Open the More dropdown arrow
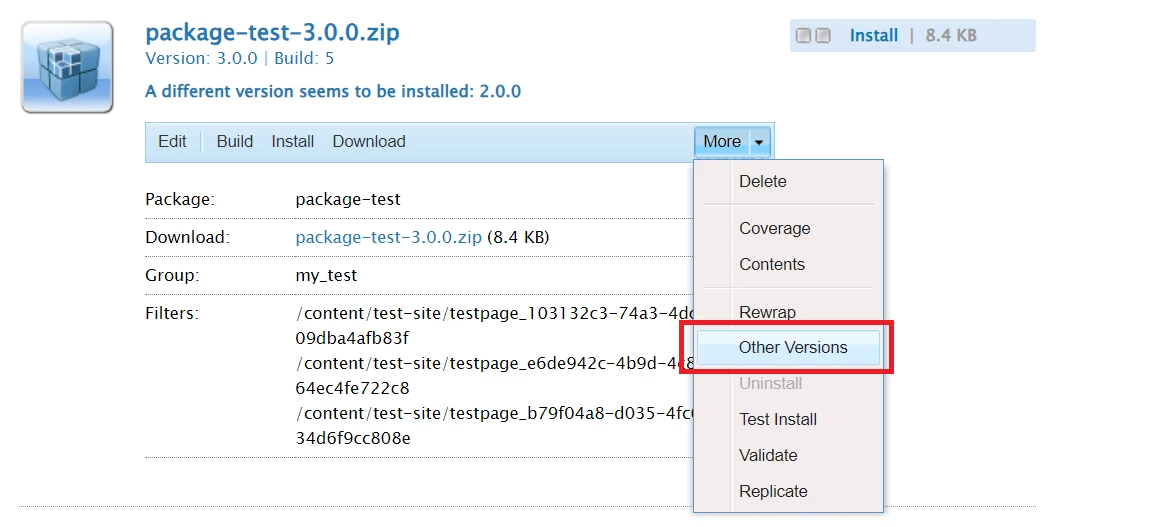The image size is (1164, 527). point(759,142)
